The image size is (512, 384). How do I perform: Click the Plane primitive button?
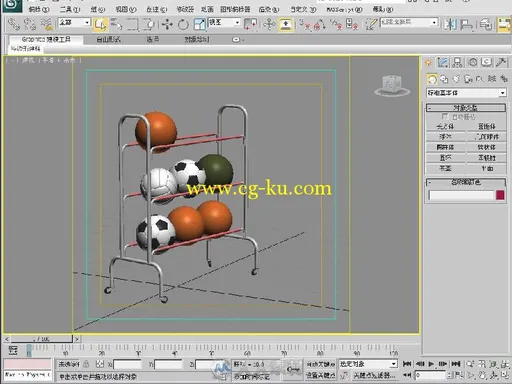click(487, 168)
